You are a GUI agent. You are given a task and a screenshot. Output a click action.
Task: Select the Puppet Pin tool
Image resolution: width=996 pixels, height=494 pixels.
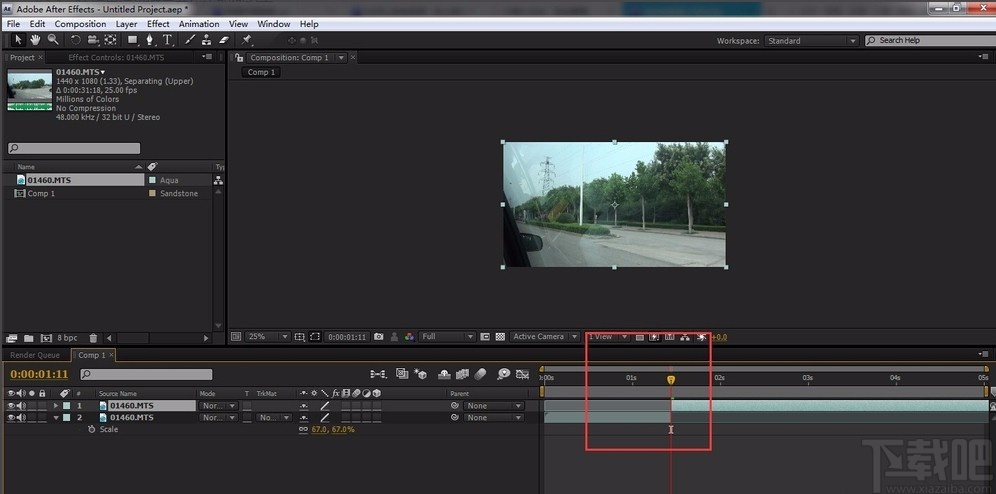tap(246, 39)
